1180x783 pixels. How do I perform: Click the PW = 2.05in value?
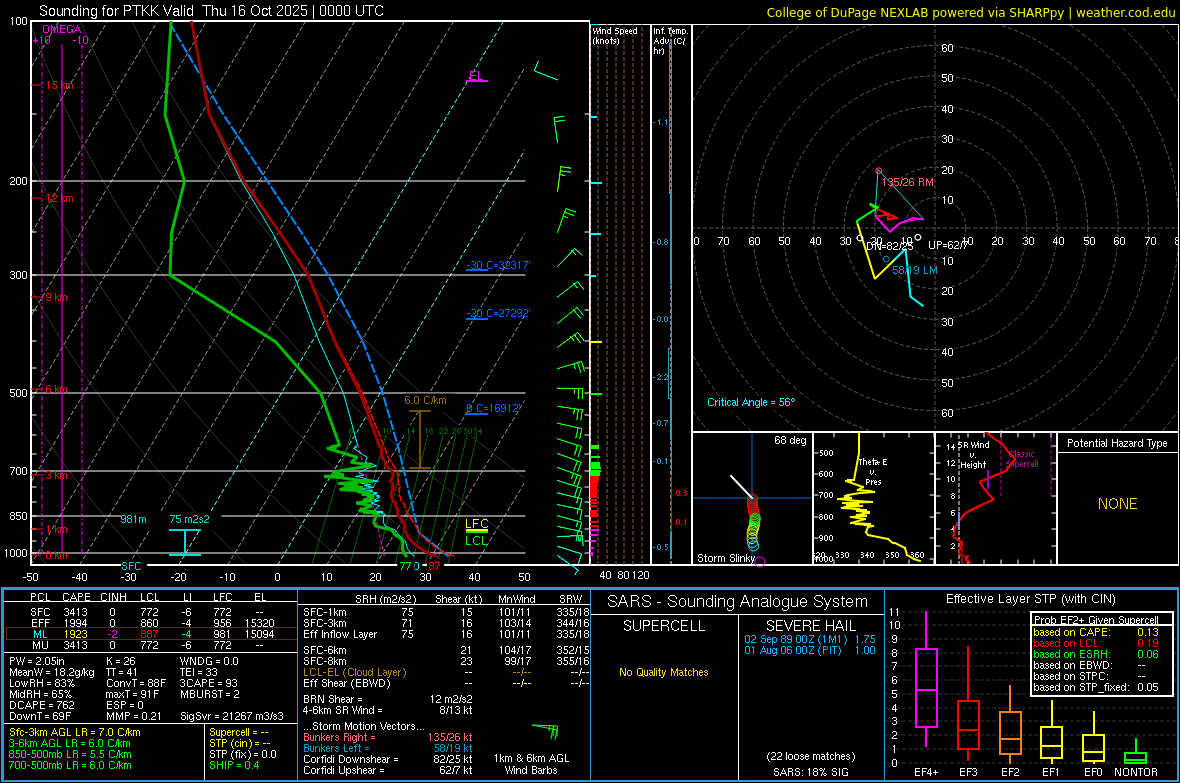coord(37,661)
